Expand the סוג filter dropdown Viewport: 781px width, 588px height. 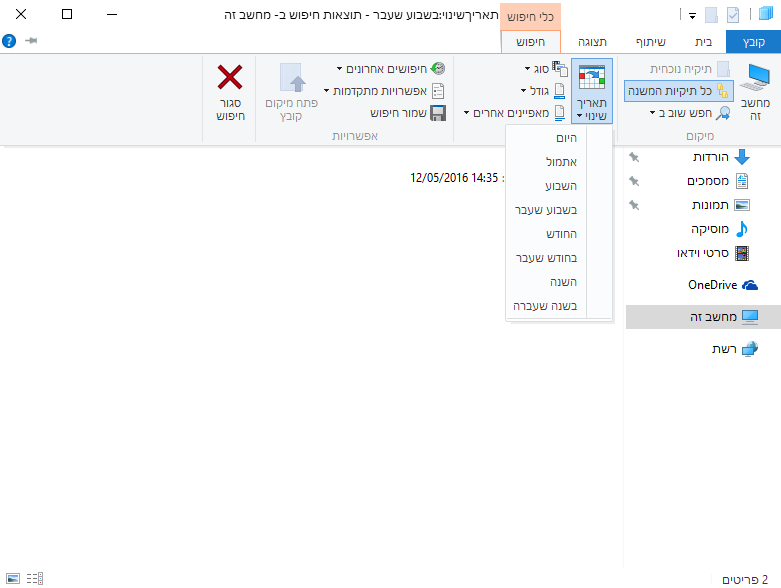[546, 69]
